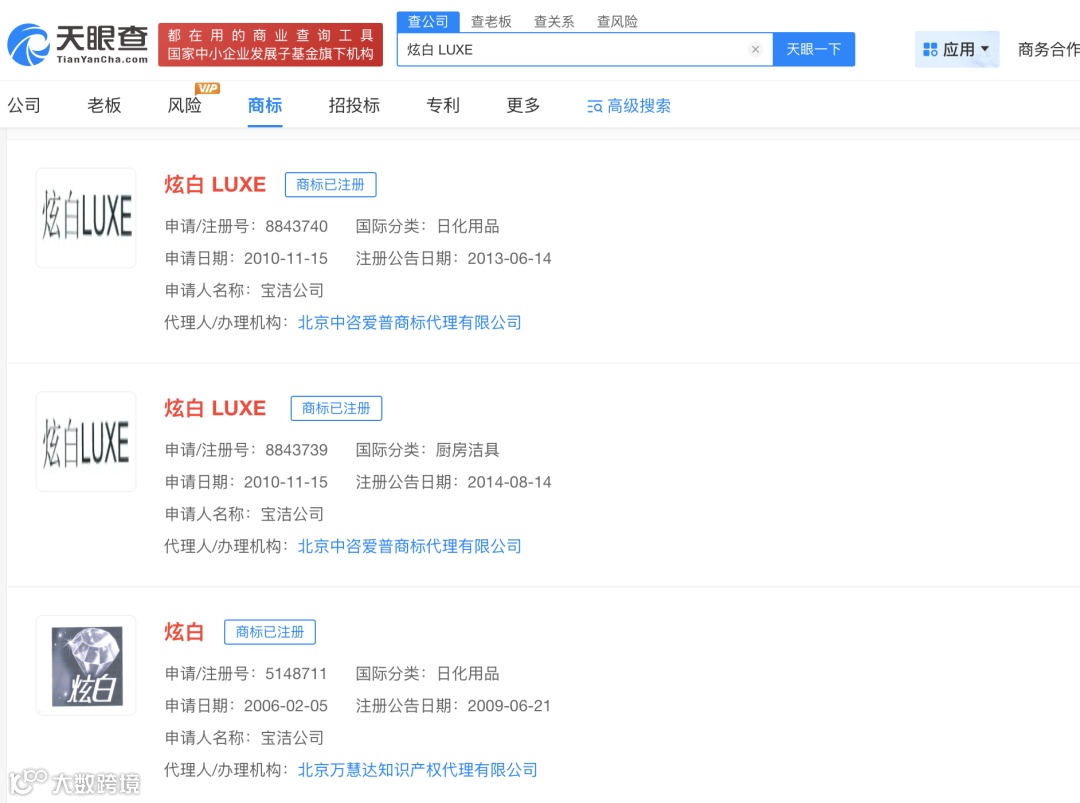This screenshot has width=1080, height=803.
Task: Click the date 2013-06-14
Action: pos(510,258)
